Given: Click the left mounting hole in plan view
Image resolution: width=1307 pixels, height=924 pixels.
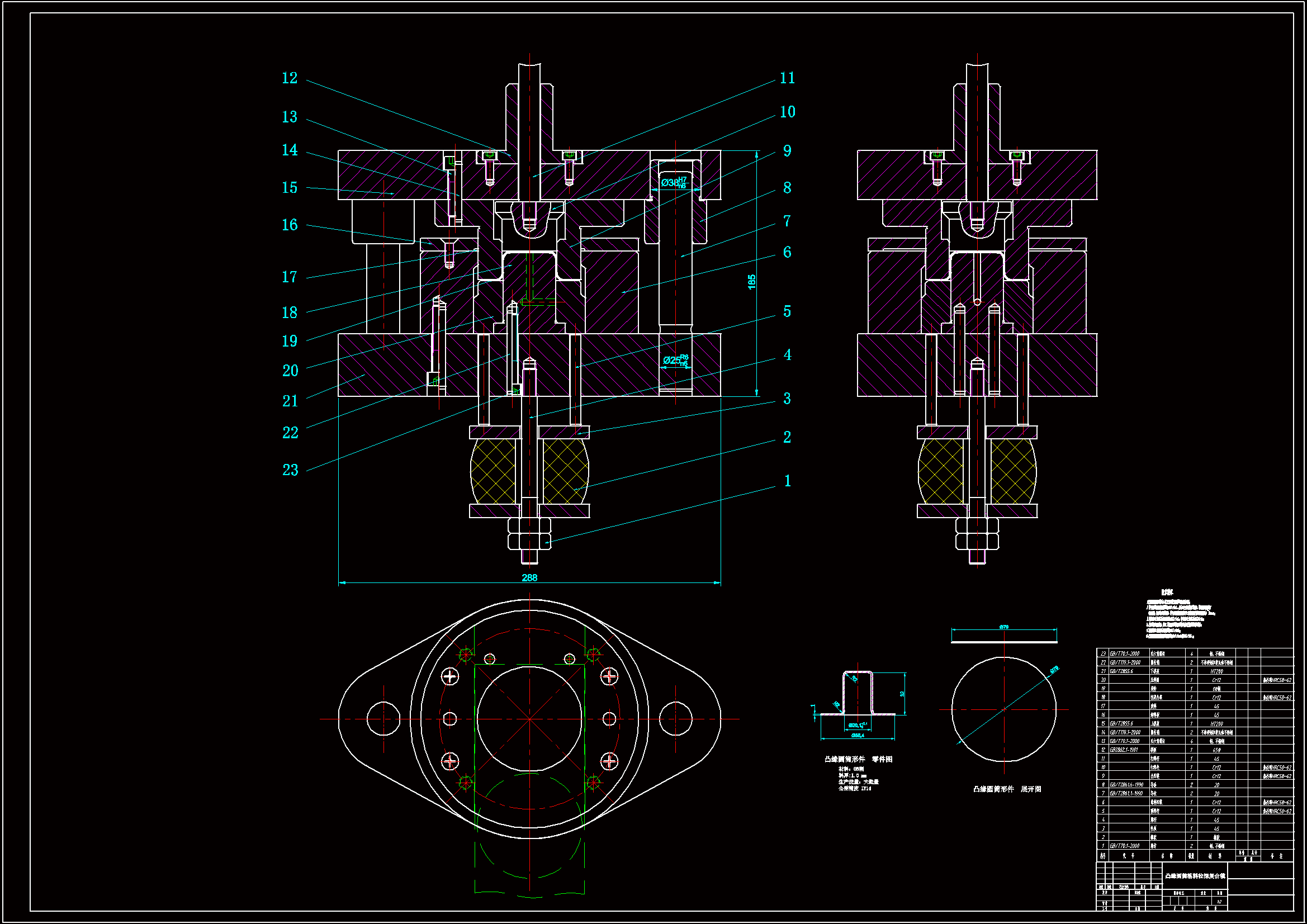Looking at the screenshot, I should [x=383, y=719].
